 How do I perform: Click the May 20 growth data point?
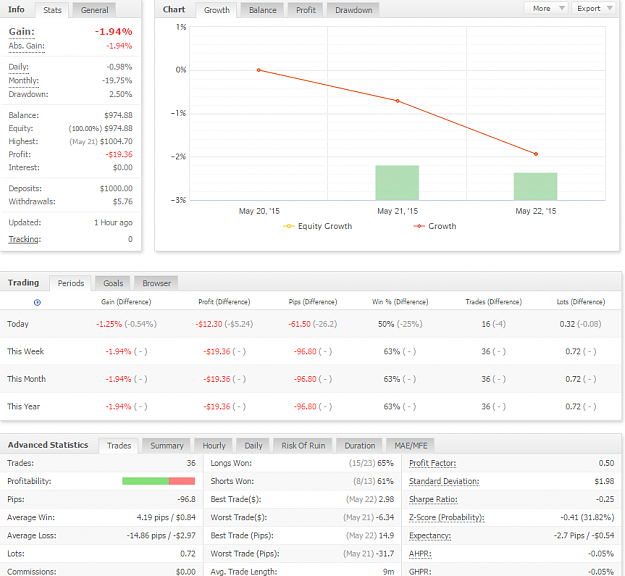coord(259,70)
